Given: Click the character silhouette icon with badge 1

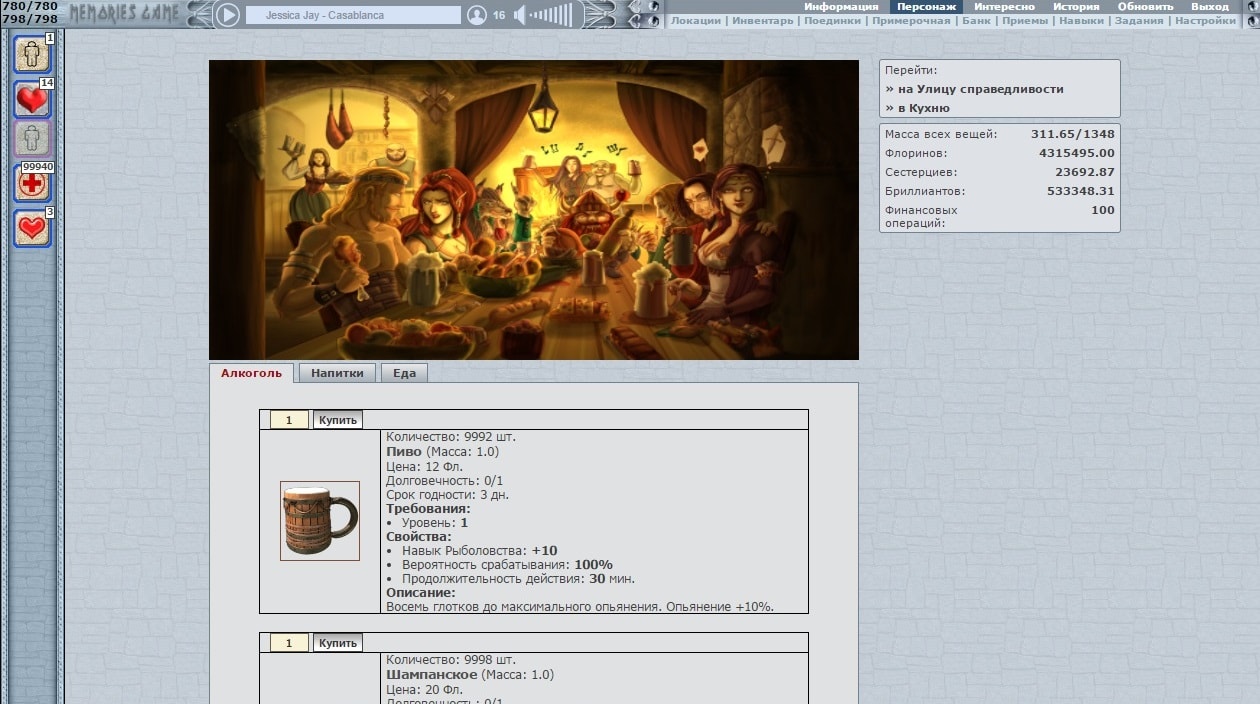Looking at the screenshot, I should click(32, 53).
